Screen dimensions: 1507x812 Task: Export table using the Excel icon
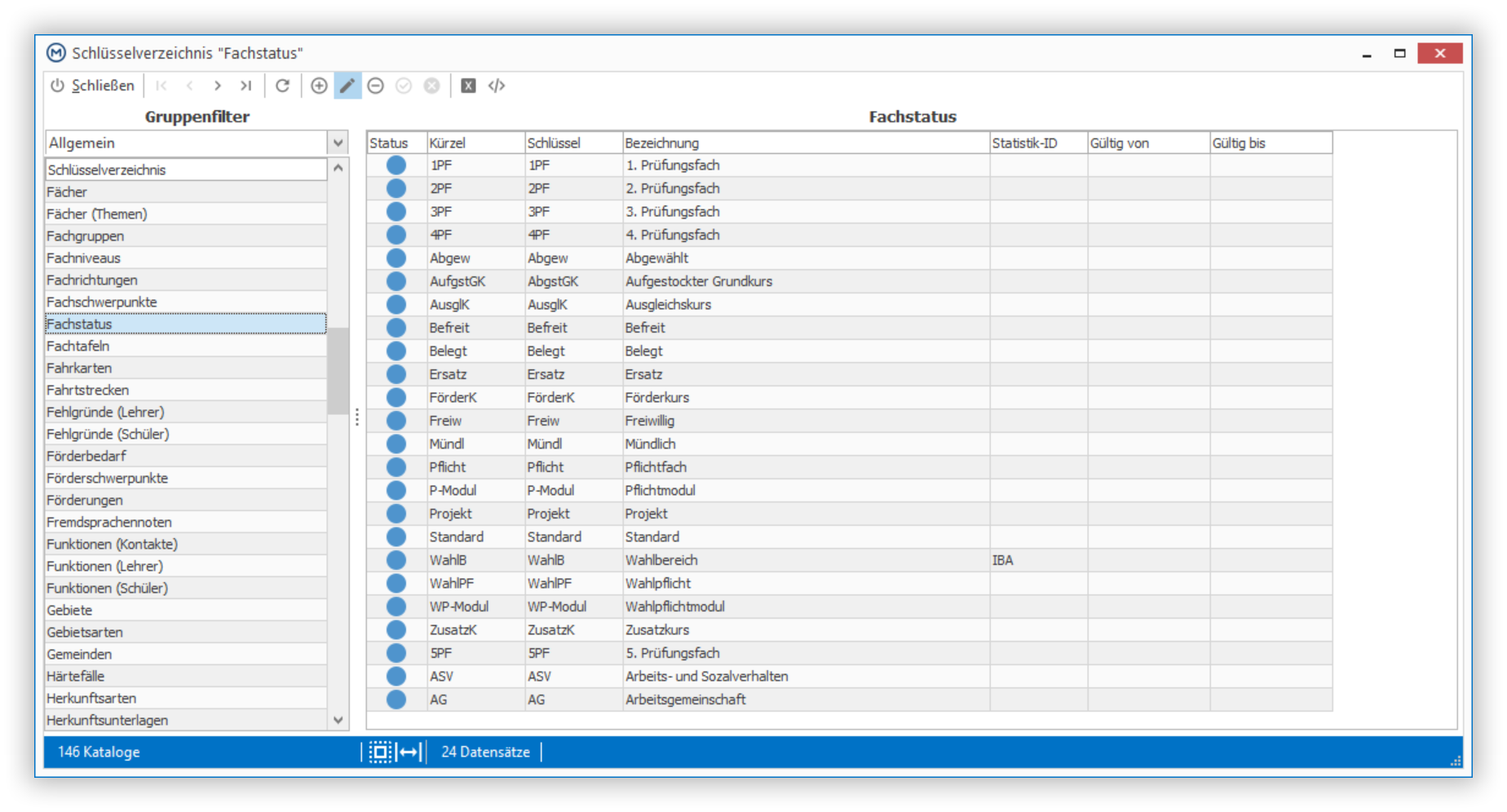468,86
